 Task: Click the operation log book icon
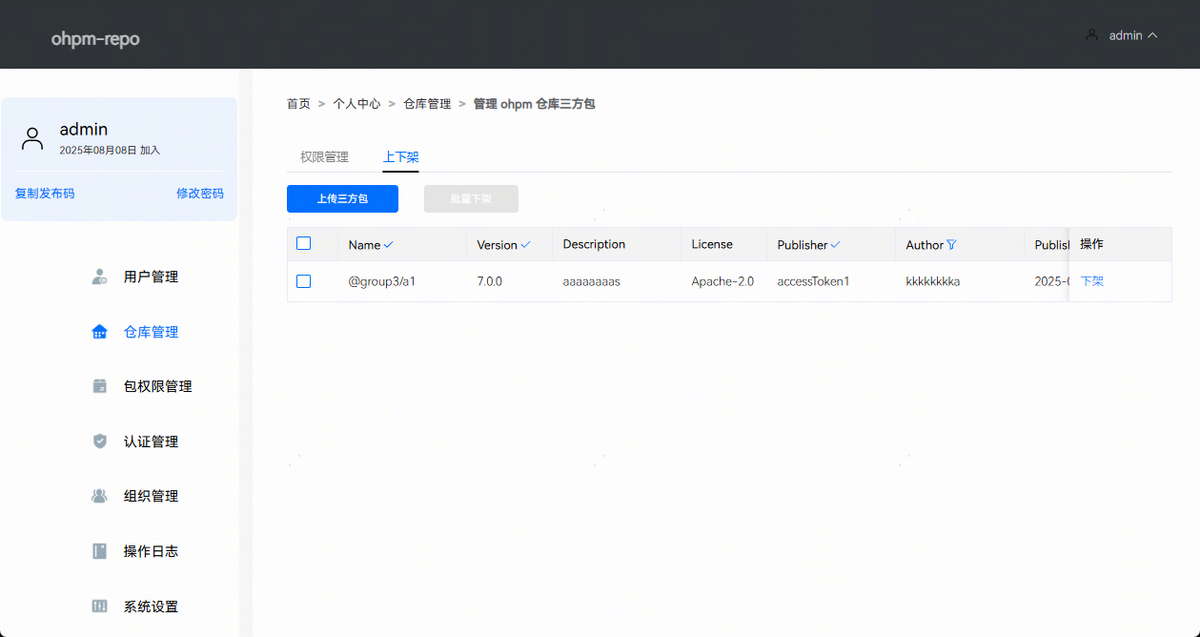click(99, 551)
